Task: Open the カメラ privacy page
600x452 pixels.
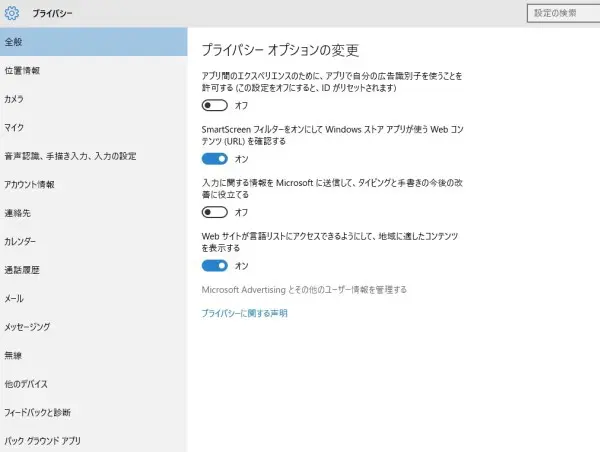Action: (x=94, y=99)
